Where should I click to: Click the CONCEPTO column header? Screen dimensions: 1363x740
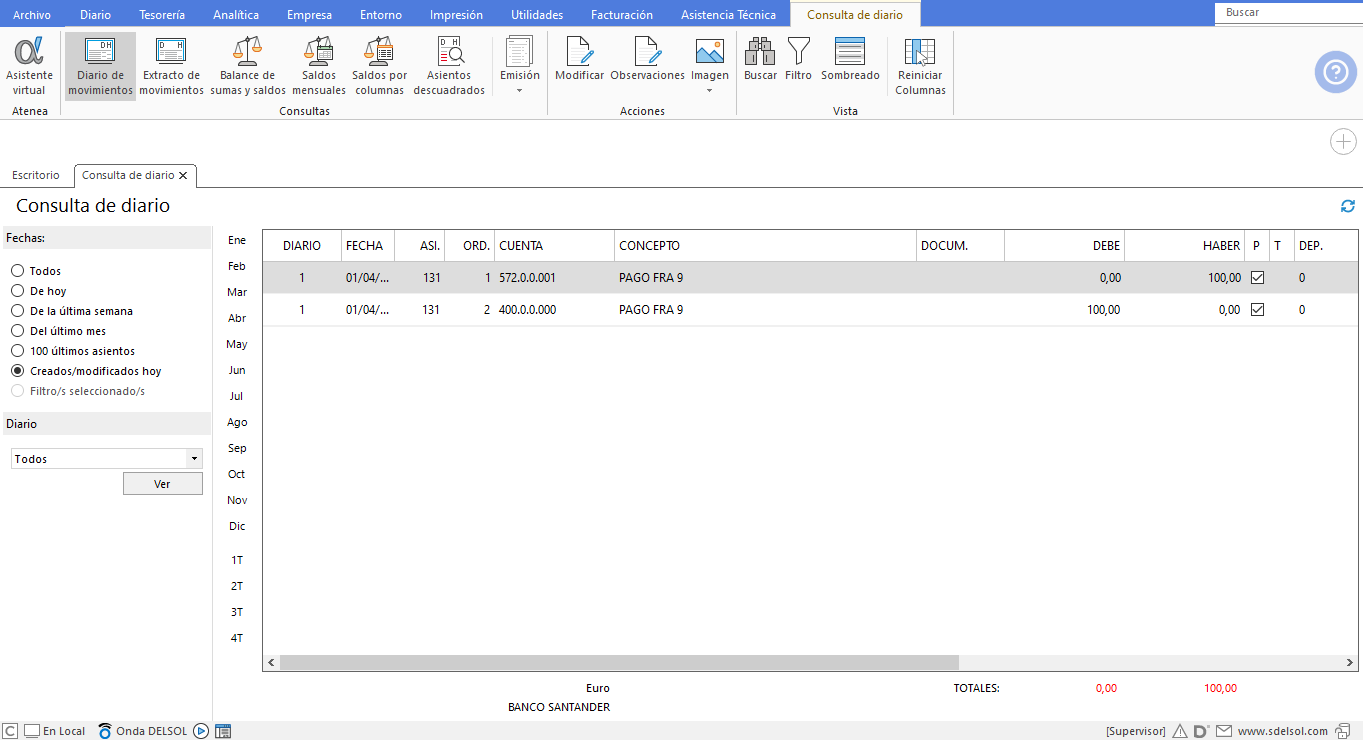[765, 246]
